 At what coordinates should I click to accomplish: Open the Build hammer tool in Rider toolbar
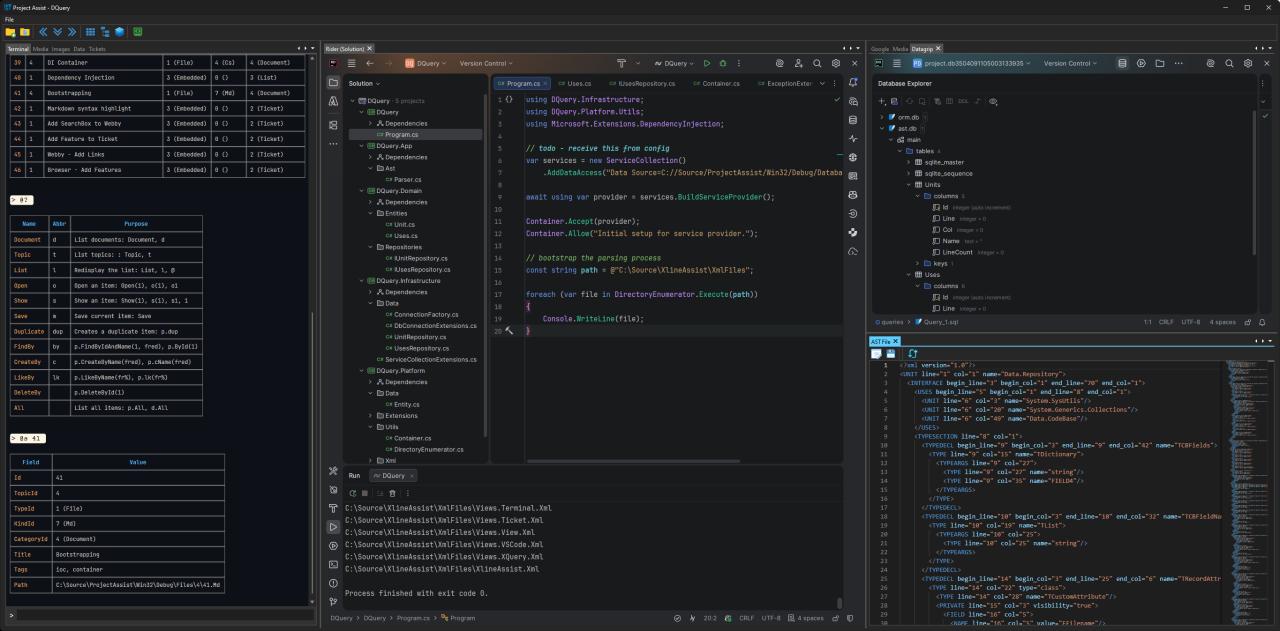click(x=622, y=63)
